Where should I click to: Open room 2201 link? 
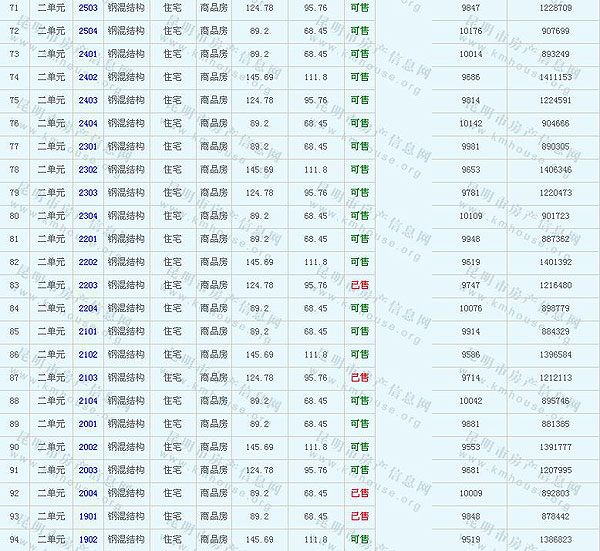click(88, 239)
